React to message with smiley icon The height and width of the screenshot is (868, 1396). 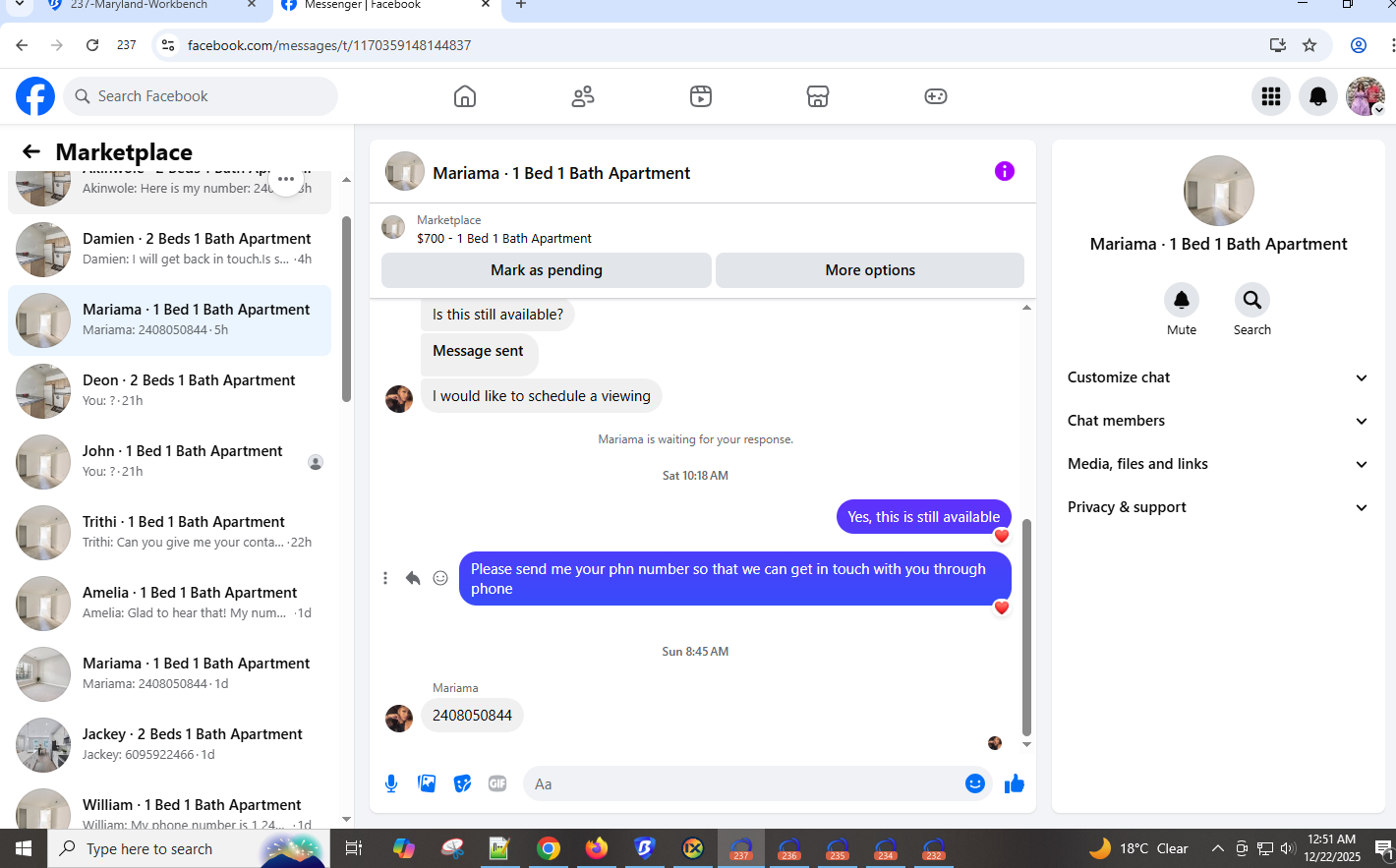coord(440,578)
